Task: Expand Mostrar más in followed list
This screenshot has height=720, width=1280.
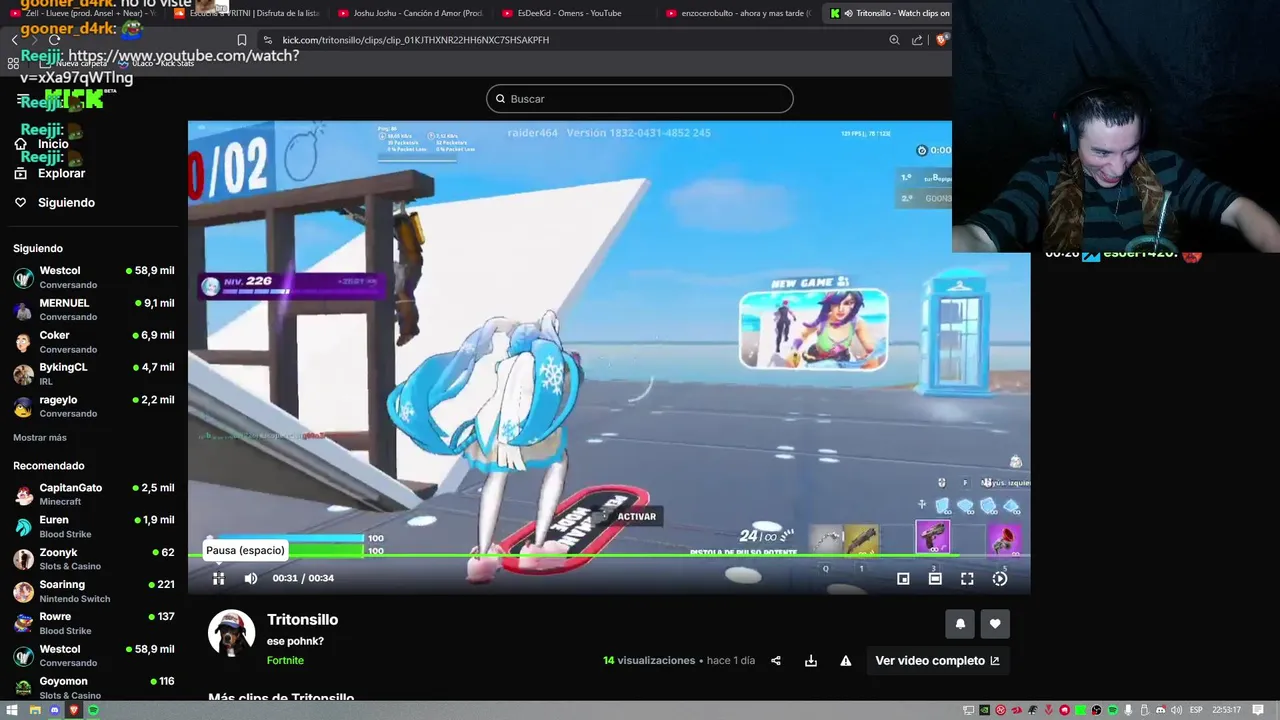Action: point(40,438)
